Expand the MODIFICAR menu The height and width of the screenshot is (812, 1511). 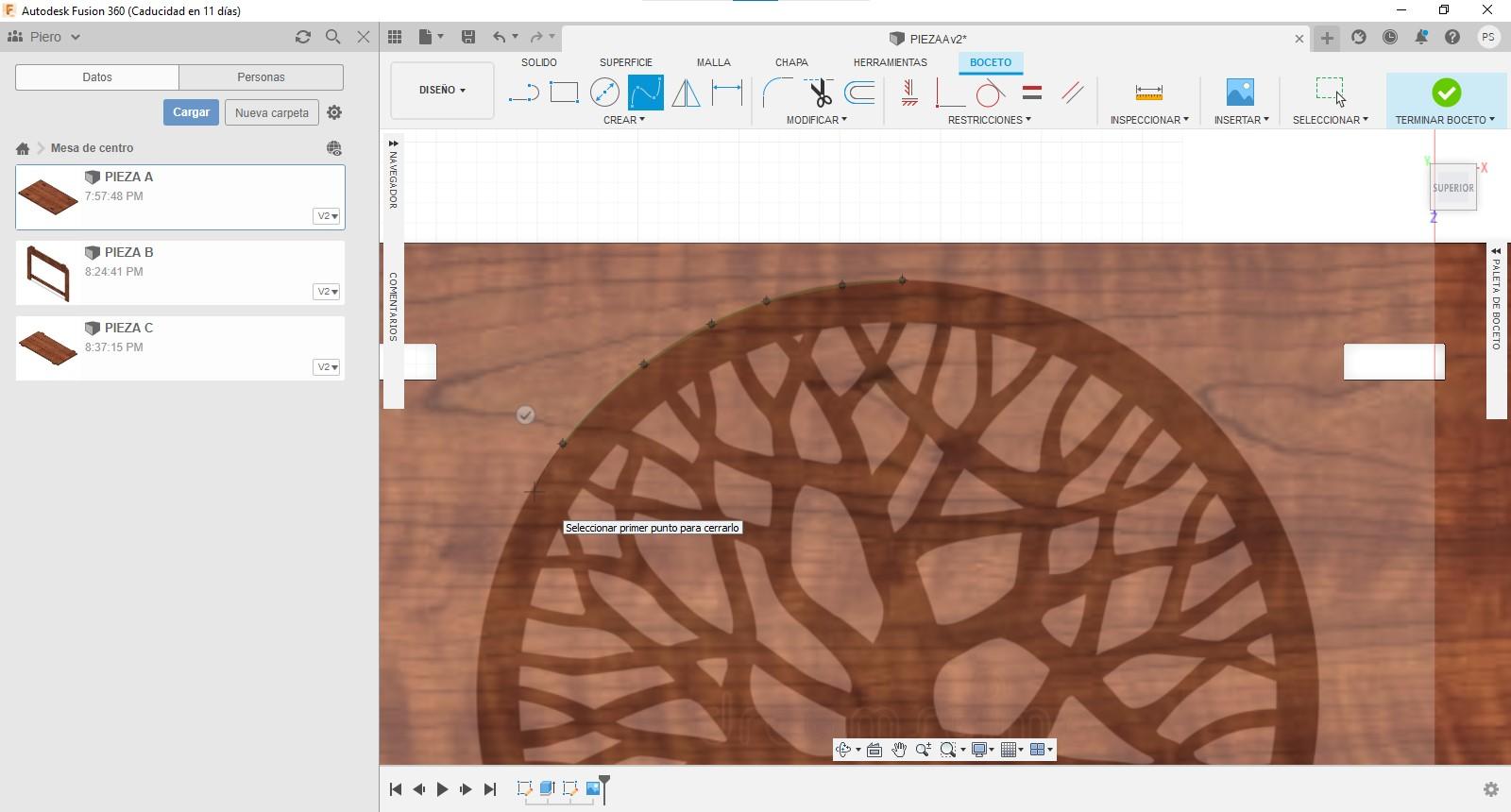coord(817,120)
